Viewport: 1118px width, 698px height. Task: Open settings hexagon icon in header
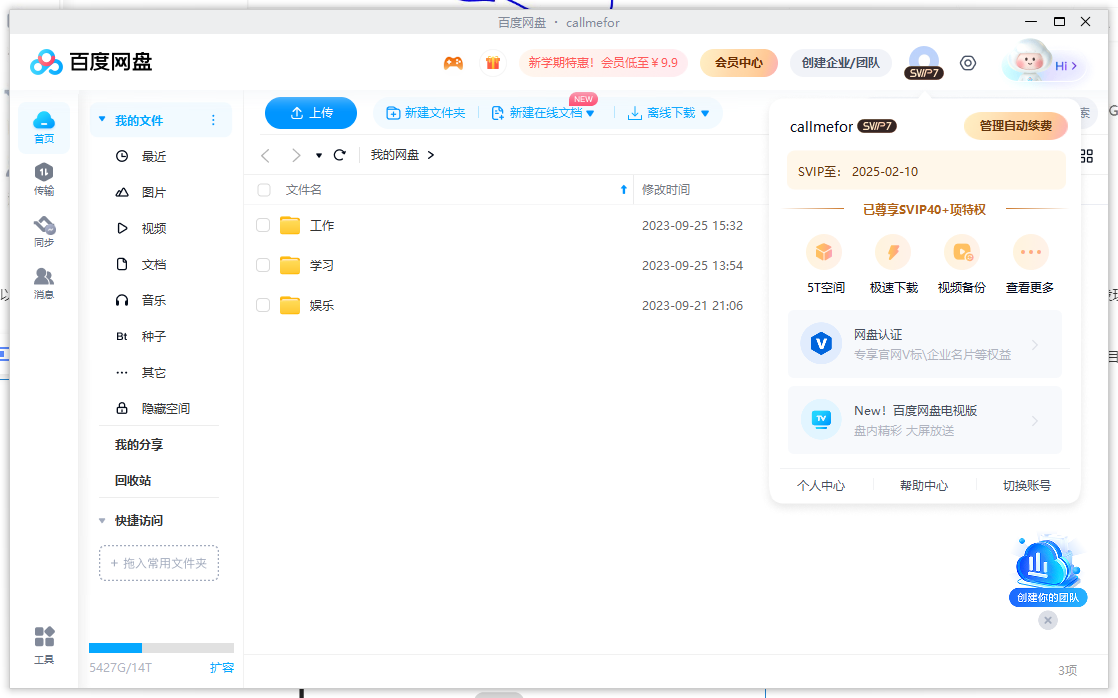pyautogui.click(x=968, y=63)
